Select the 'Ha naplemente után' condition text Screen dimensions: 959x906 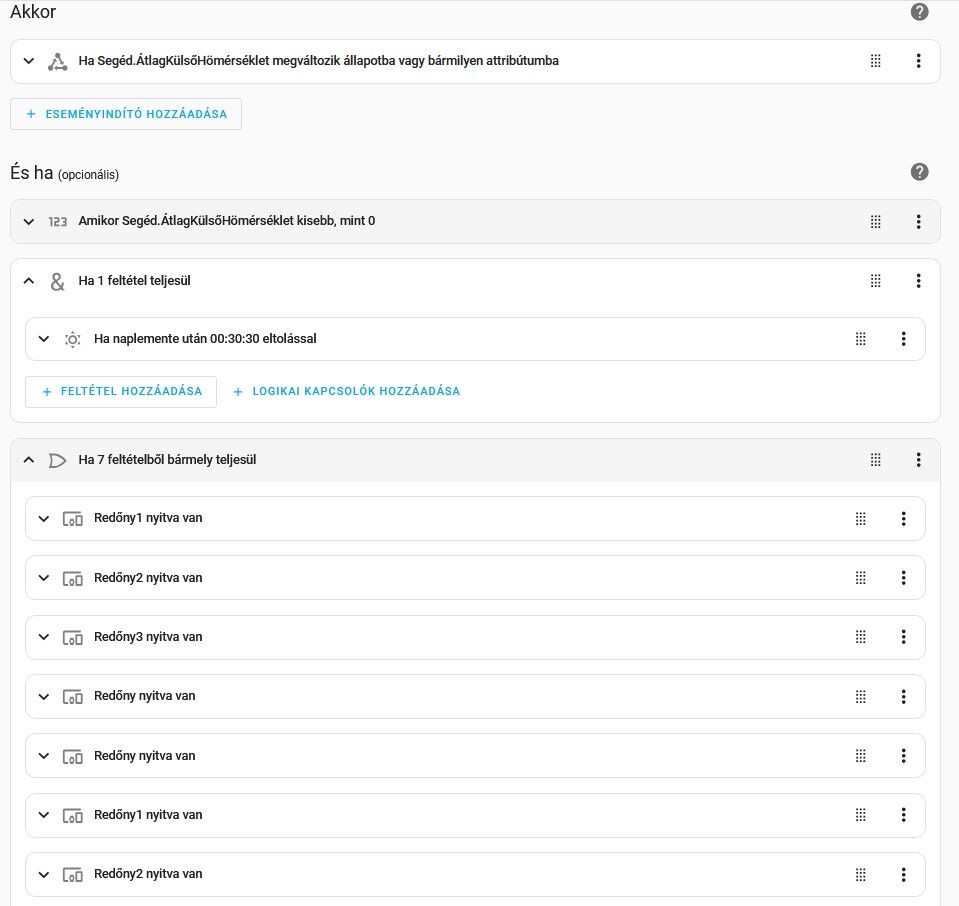(x=205, y=339)
